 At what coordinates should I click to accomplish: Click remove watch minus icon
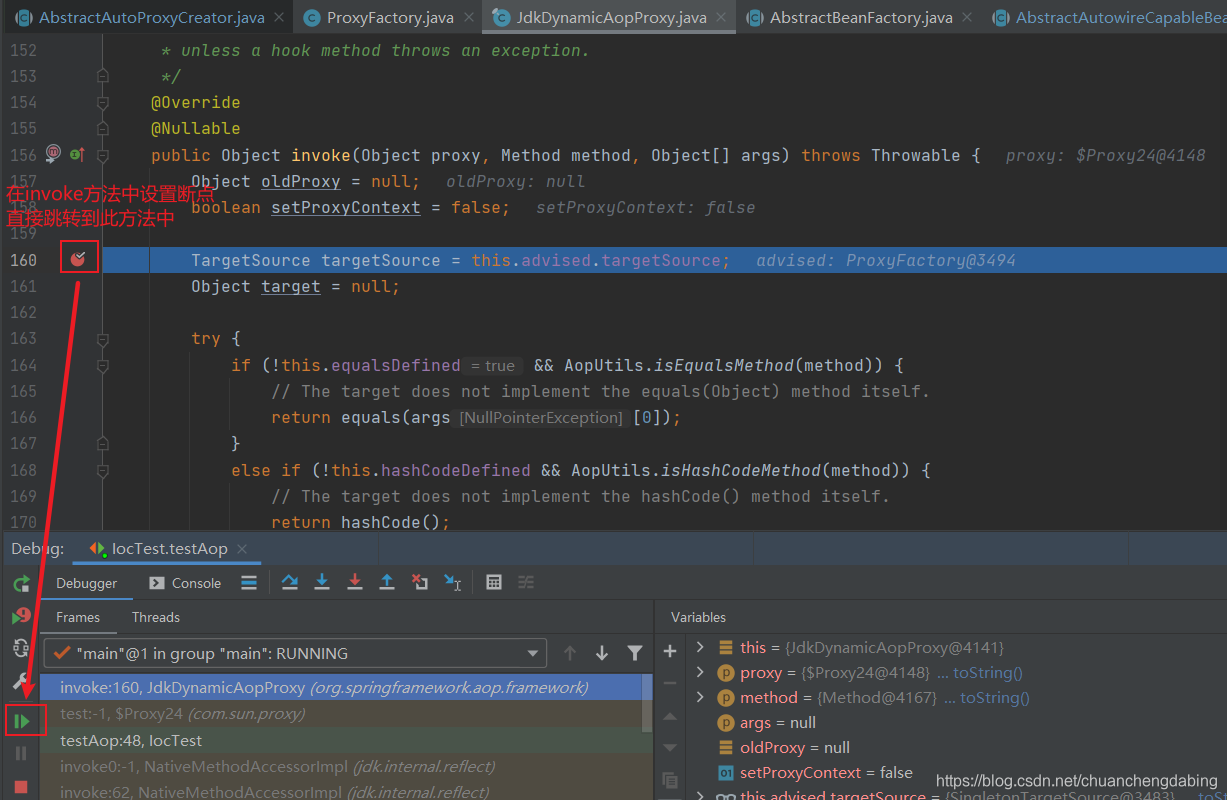[x=670, y=684]
